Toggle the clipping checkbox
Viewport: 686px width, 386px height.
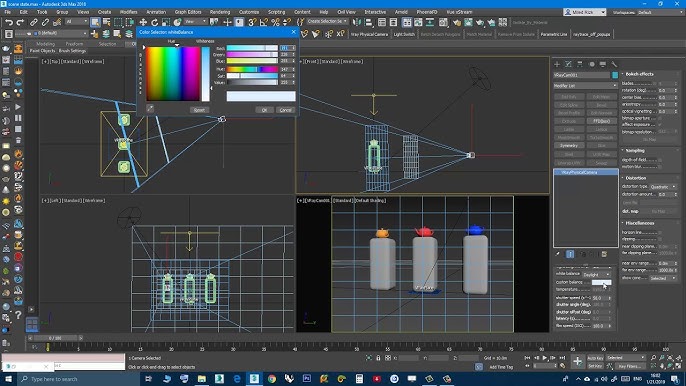[660, 239]
